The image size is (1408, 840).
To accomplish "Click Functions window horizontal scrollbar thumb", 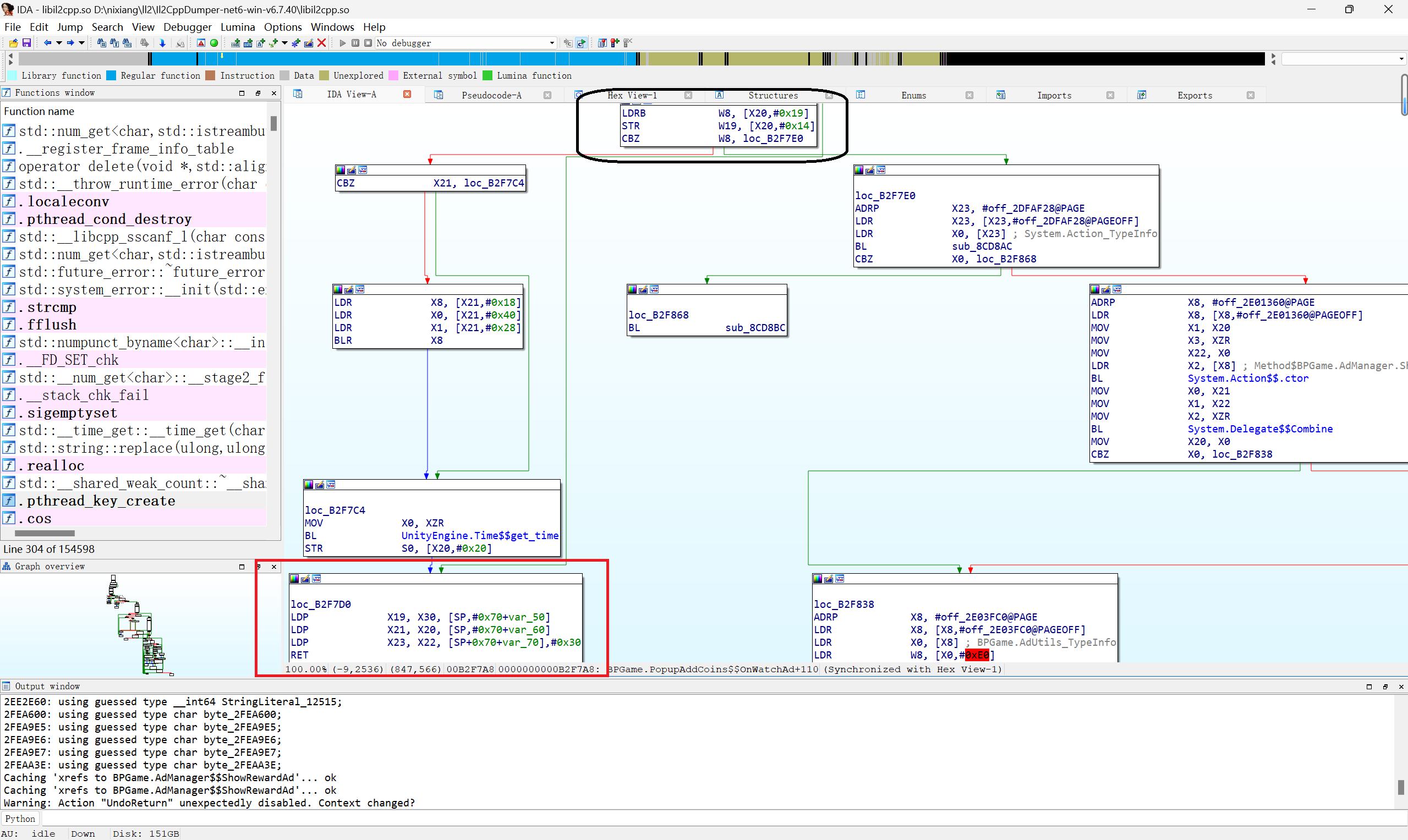I will pyautogui.click(x=44, y=533).
